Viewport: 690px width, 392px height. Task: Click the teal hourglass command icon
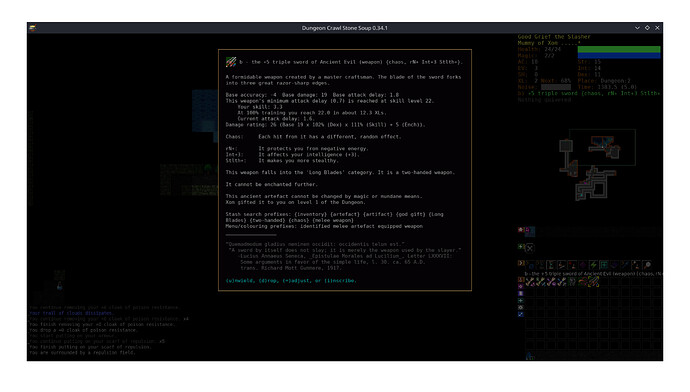(551, 265)
